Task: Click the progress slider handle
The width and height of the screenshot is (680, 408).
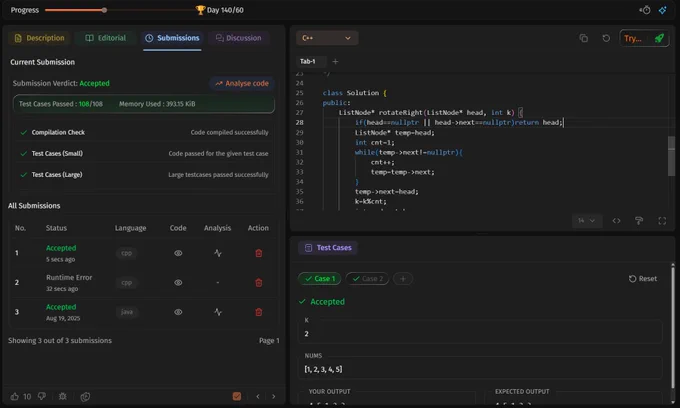Action: [x=105, y=10]
